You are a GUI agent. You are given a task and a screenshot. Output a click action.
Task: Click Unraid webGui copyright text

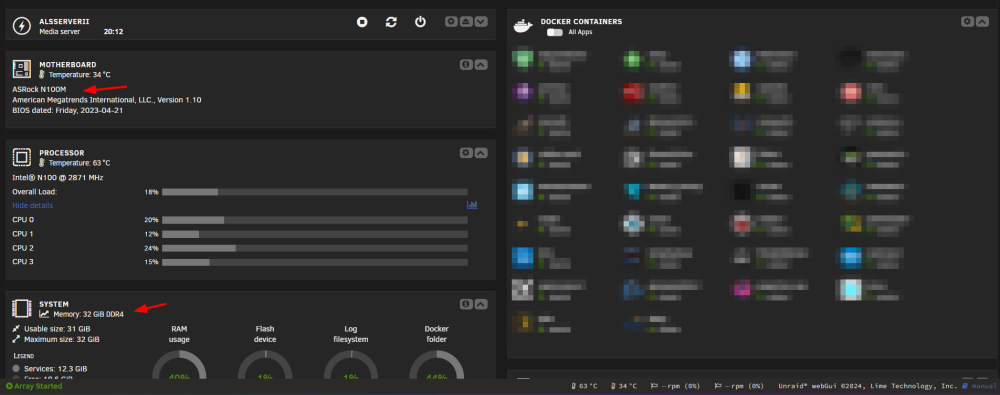coord(867,386)
